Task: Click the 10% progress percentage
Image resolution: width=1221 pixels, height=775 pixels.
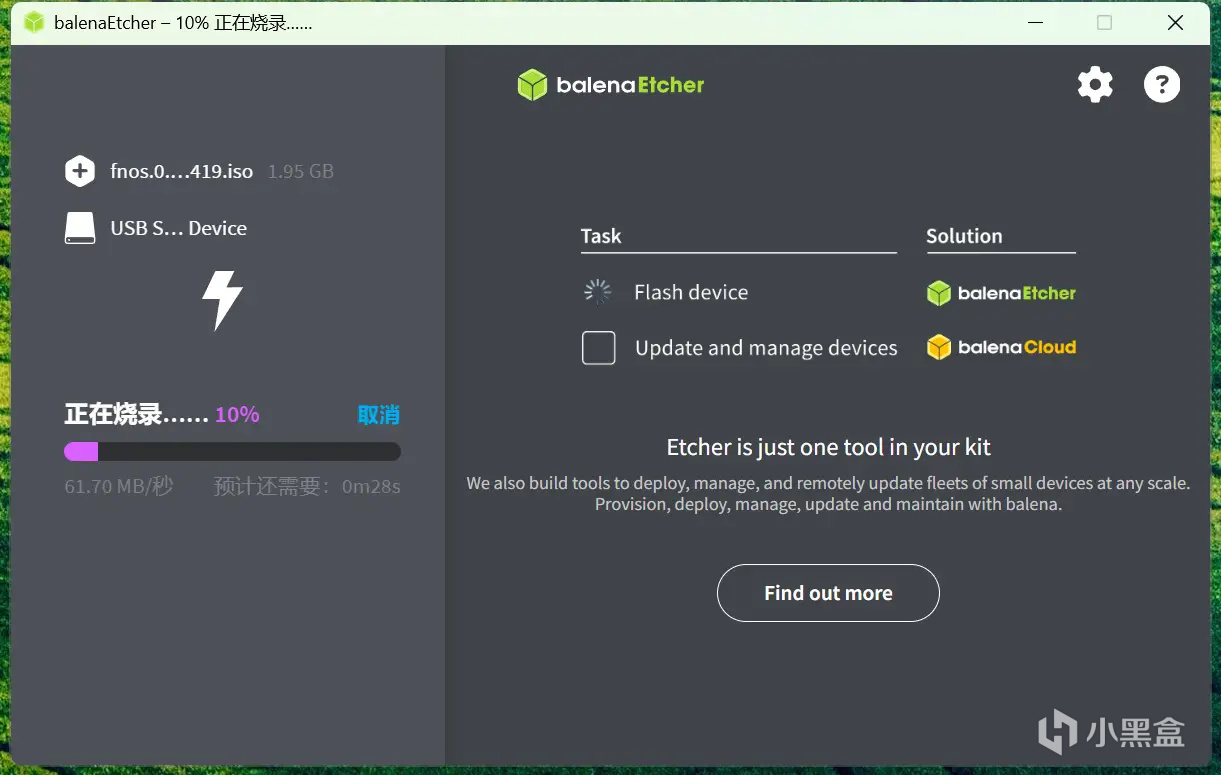Action: coord(237,415)
